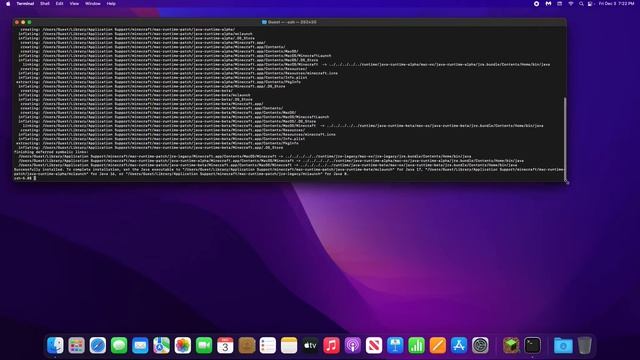Click the Terminal command prompt line
This screenshot has height=360, width=640.
point(25,178)
